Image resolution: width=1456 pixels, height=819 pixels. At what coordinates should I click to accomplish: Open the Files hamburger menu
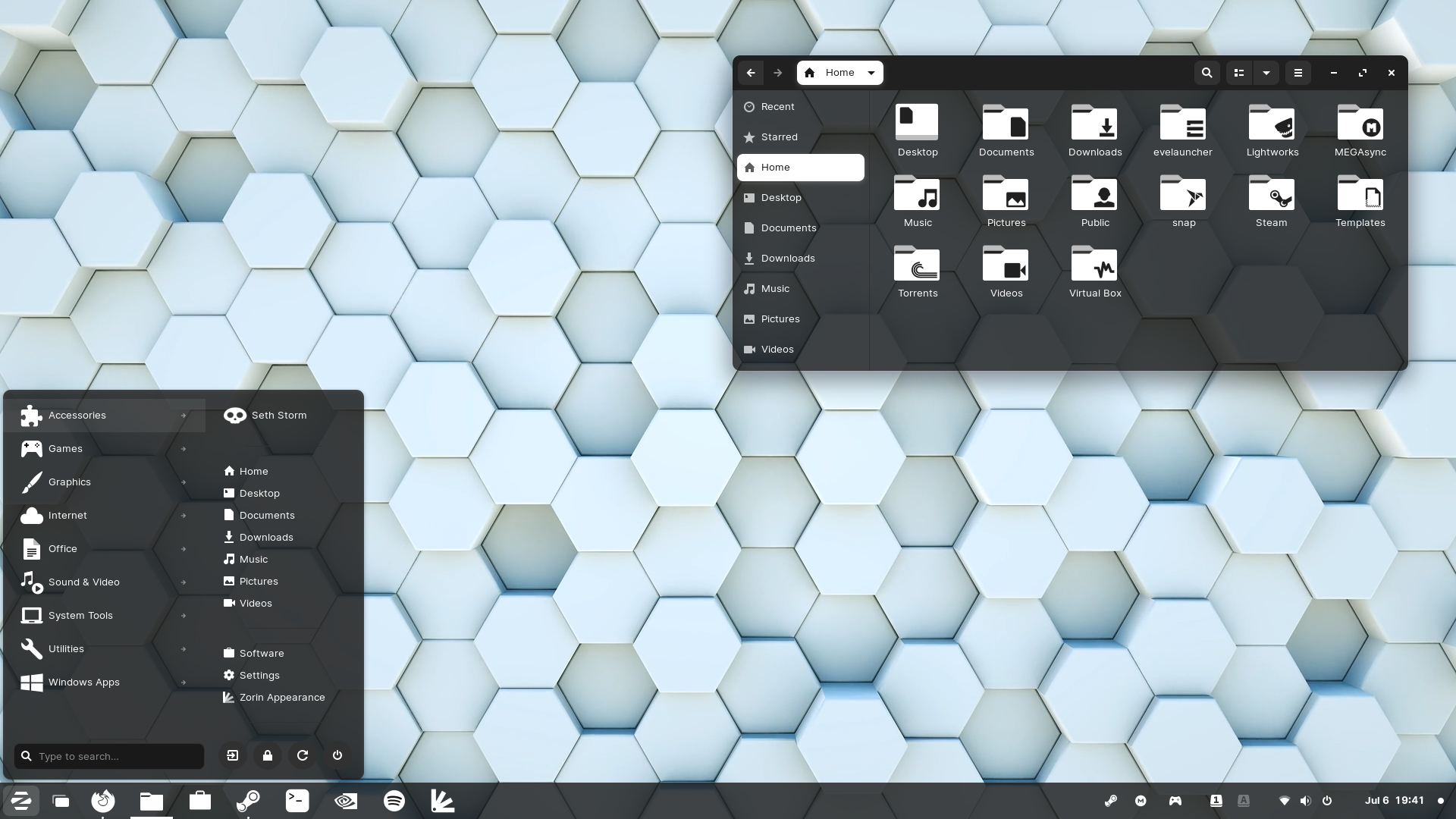(x=1298, y=73)
